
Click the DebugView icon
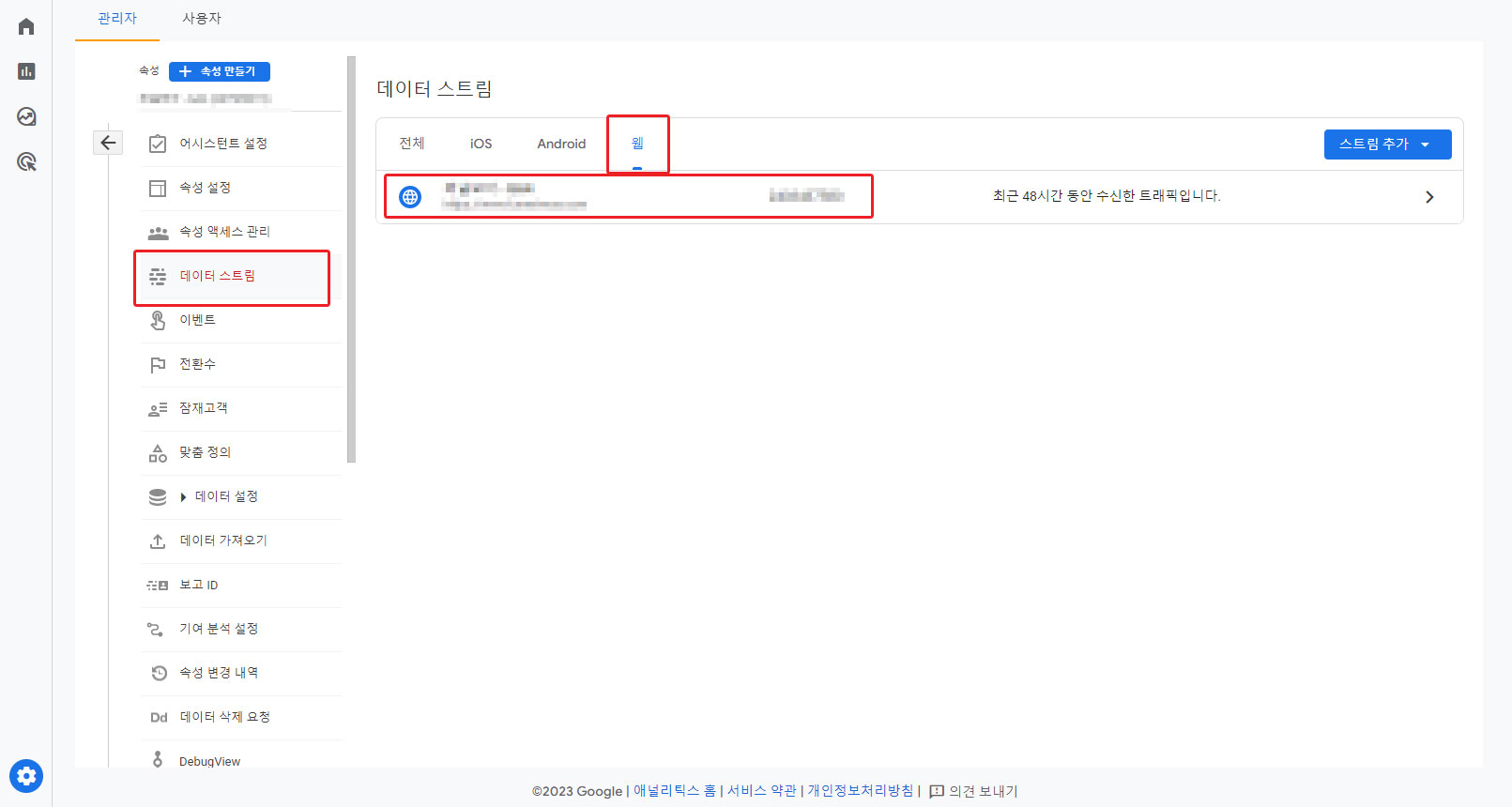[158, 759]
